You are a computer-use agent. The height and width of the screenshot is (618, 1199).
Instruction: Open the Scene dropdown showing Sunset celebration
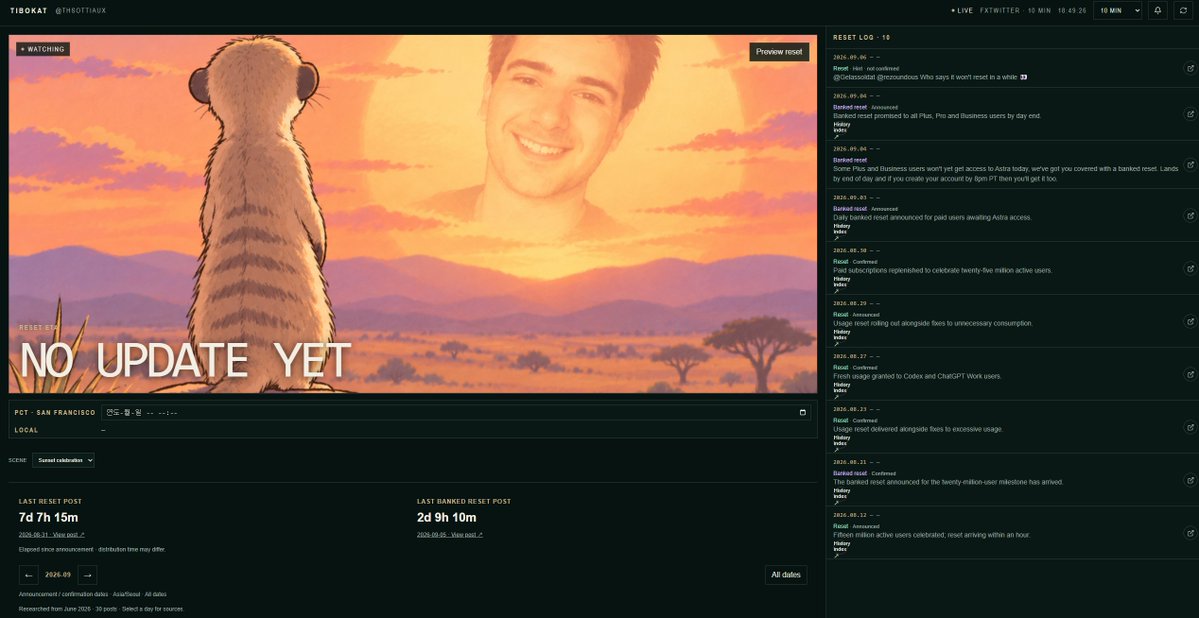point(63,460)
